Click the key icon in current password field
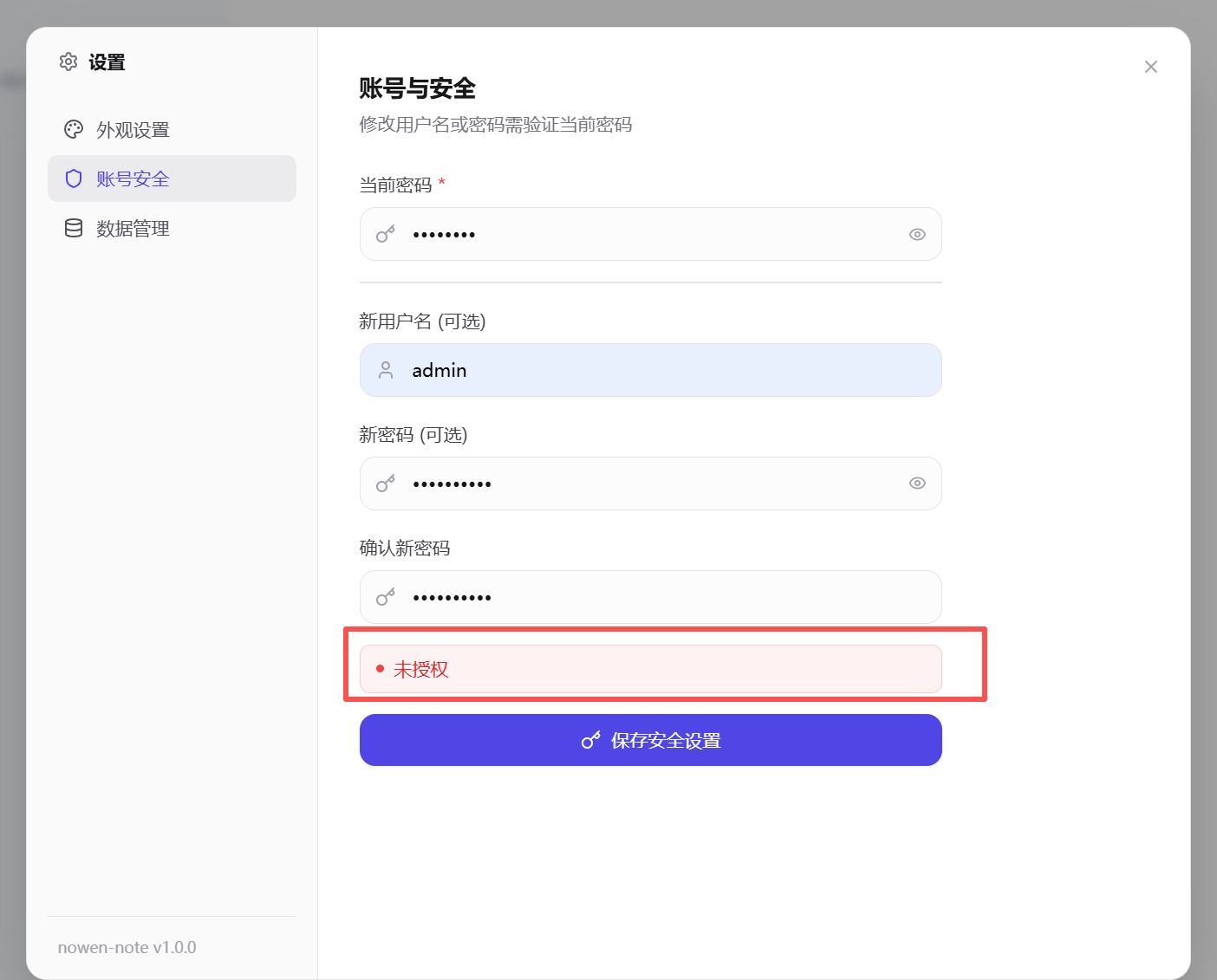 pyautogui.click(x=386, y=234)
